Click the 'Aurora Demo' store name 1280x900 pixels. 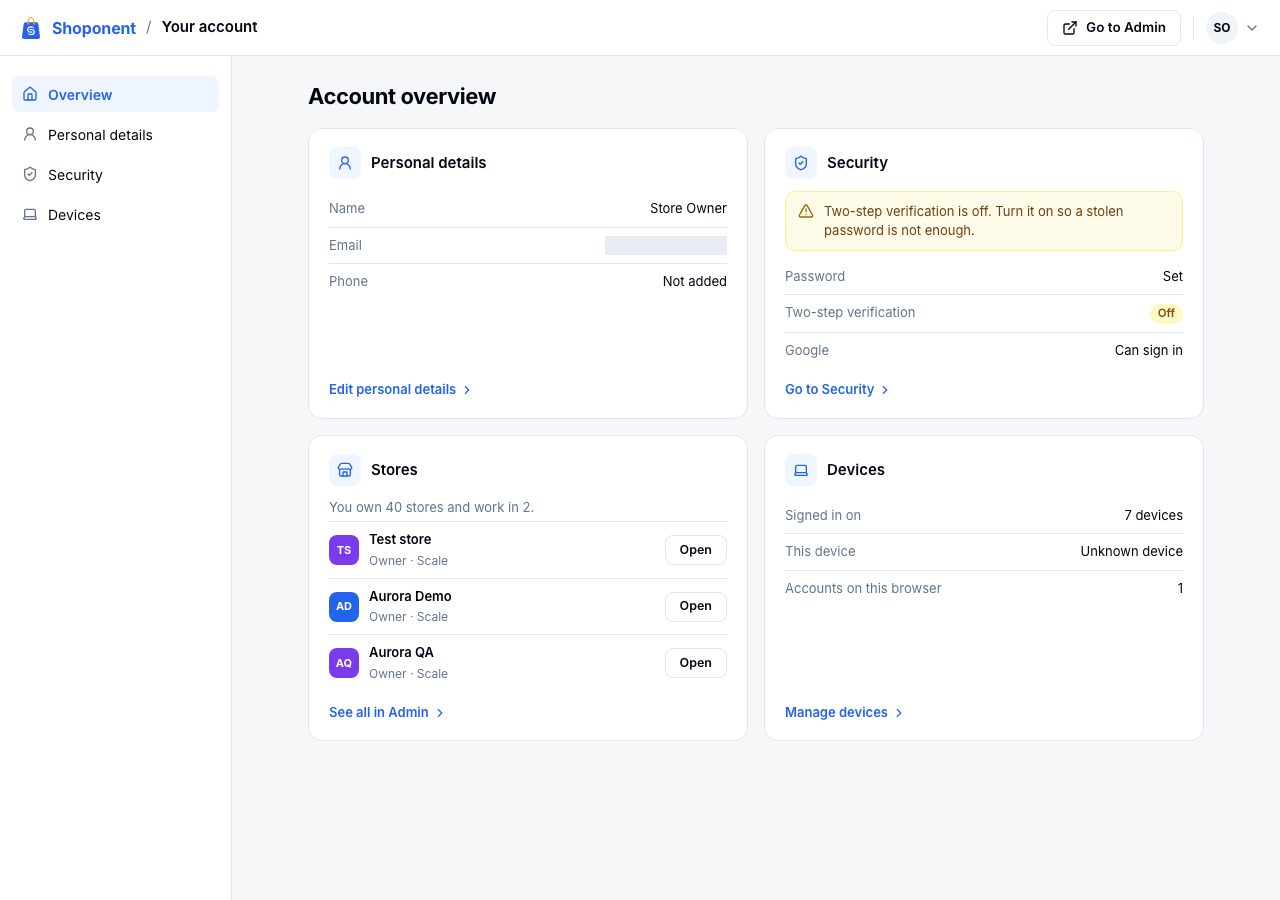[410, 596]
